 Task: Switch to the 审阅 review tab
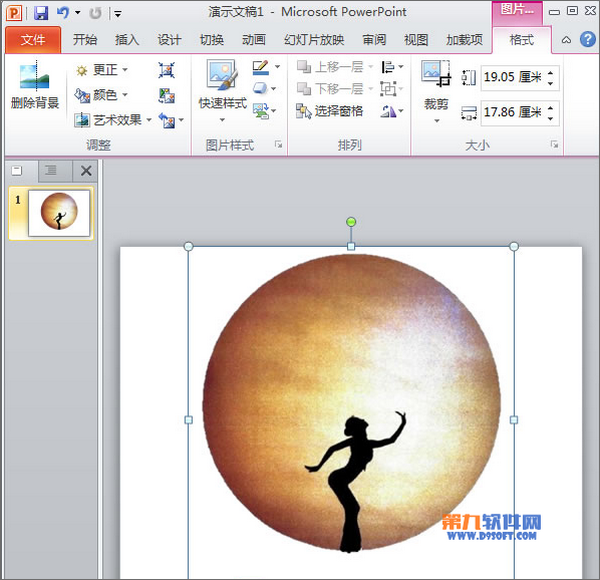[x=374, y=40]
